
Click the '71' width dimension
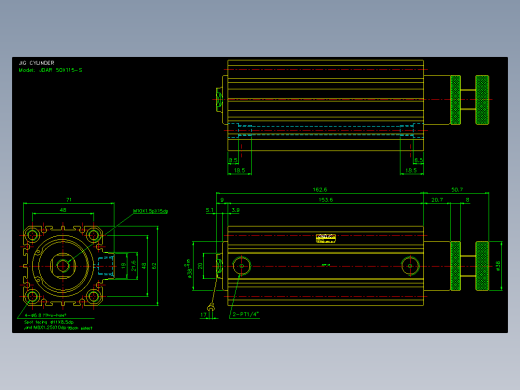tap(69, 200)
